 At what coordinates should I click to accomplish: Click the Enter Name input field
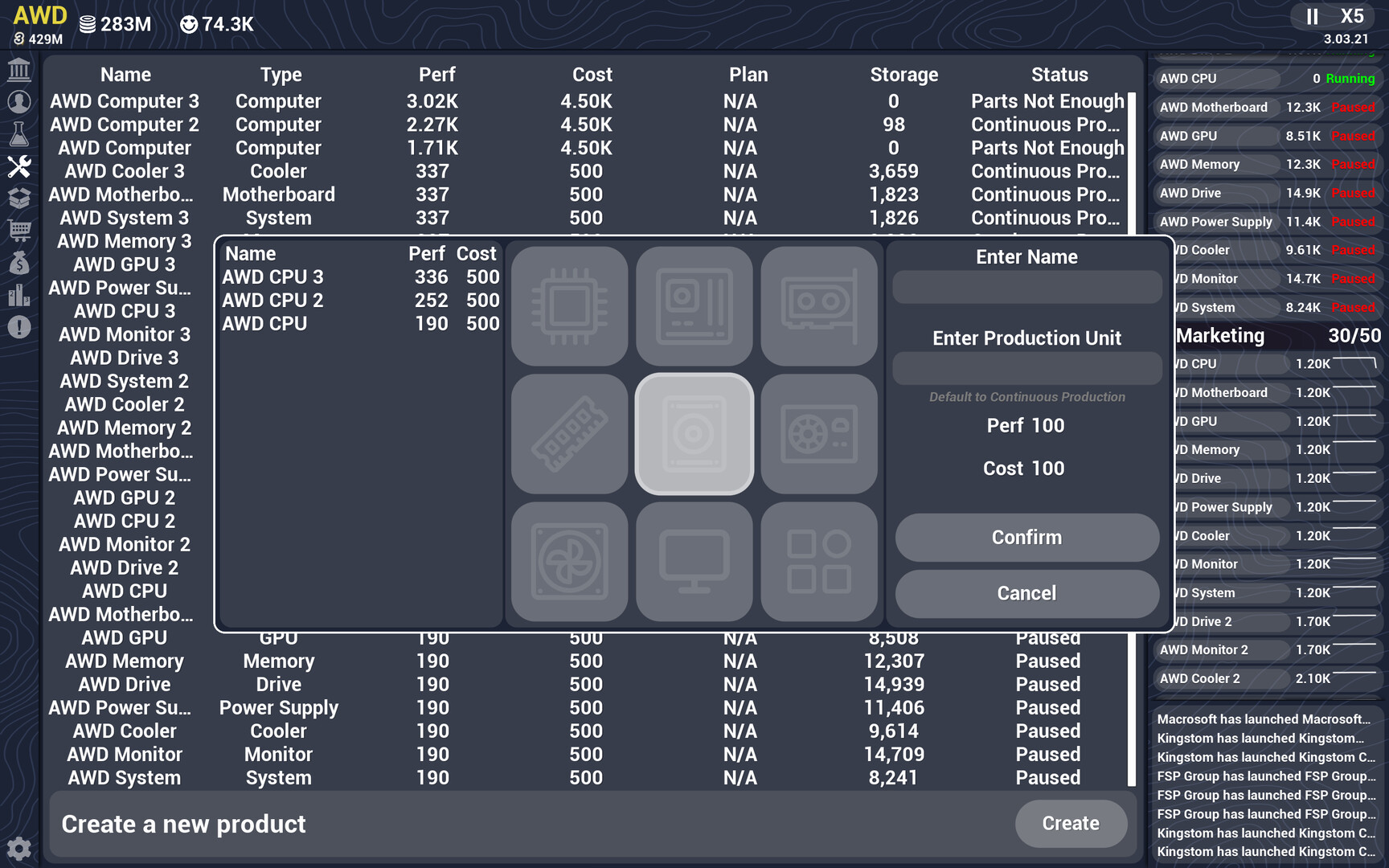[x=1026, y=286]
